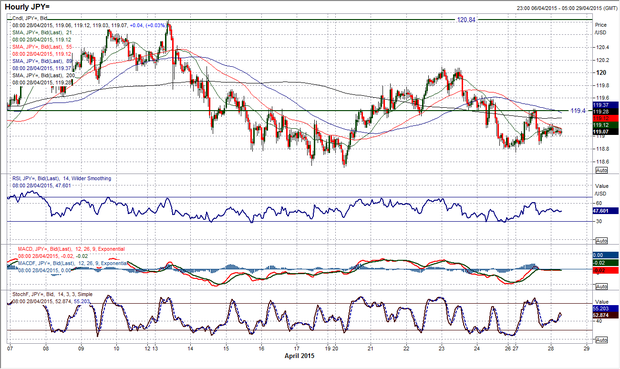
Task: Click the Auto button in the MACD panel
Action: point(601,286)
